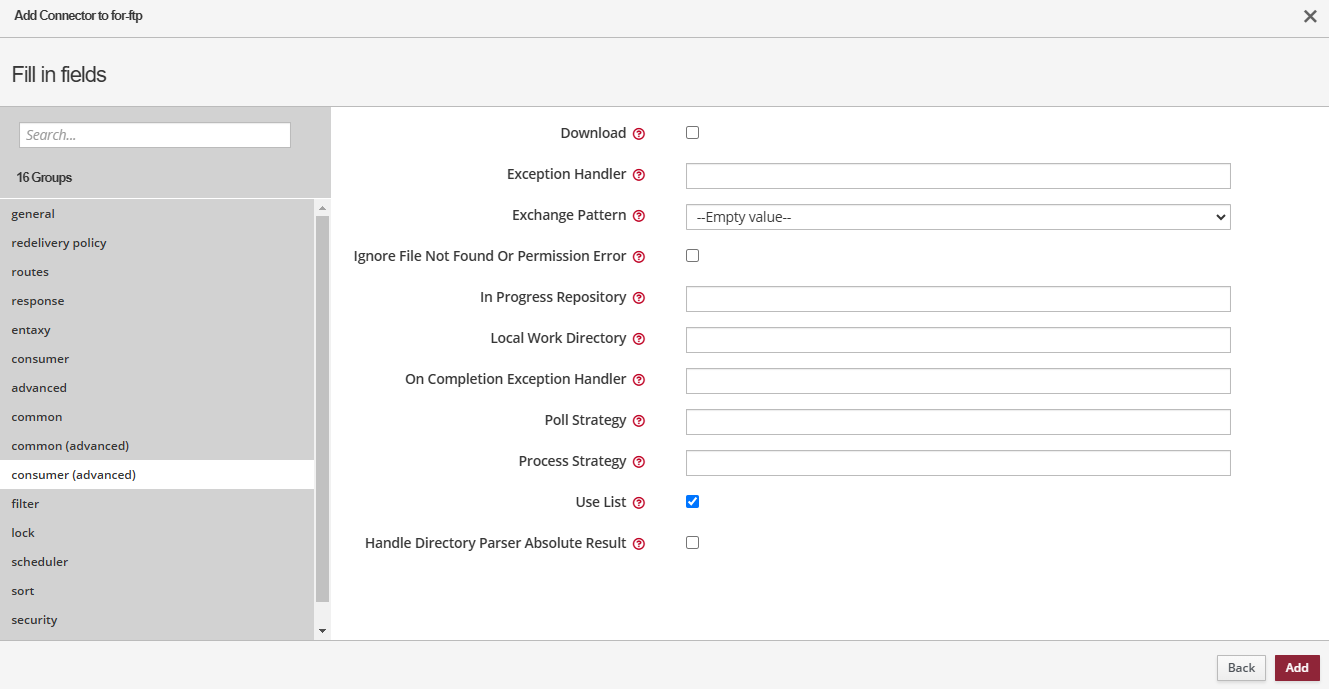Screen dimensions: 1329x689
Task: Enable the Download checkbox
Action: tap(692, 133)
